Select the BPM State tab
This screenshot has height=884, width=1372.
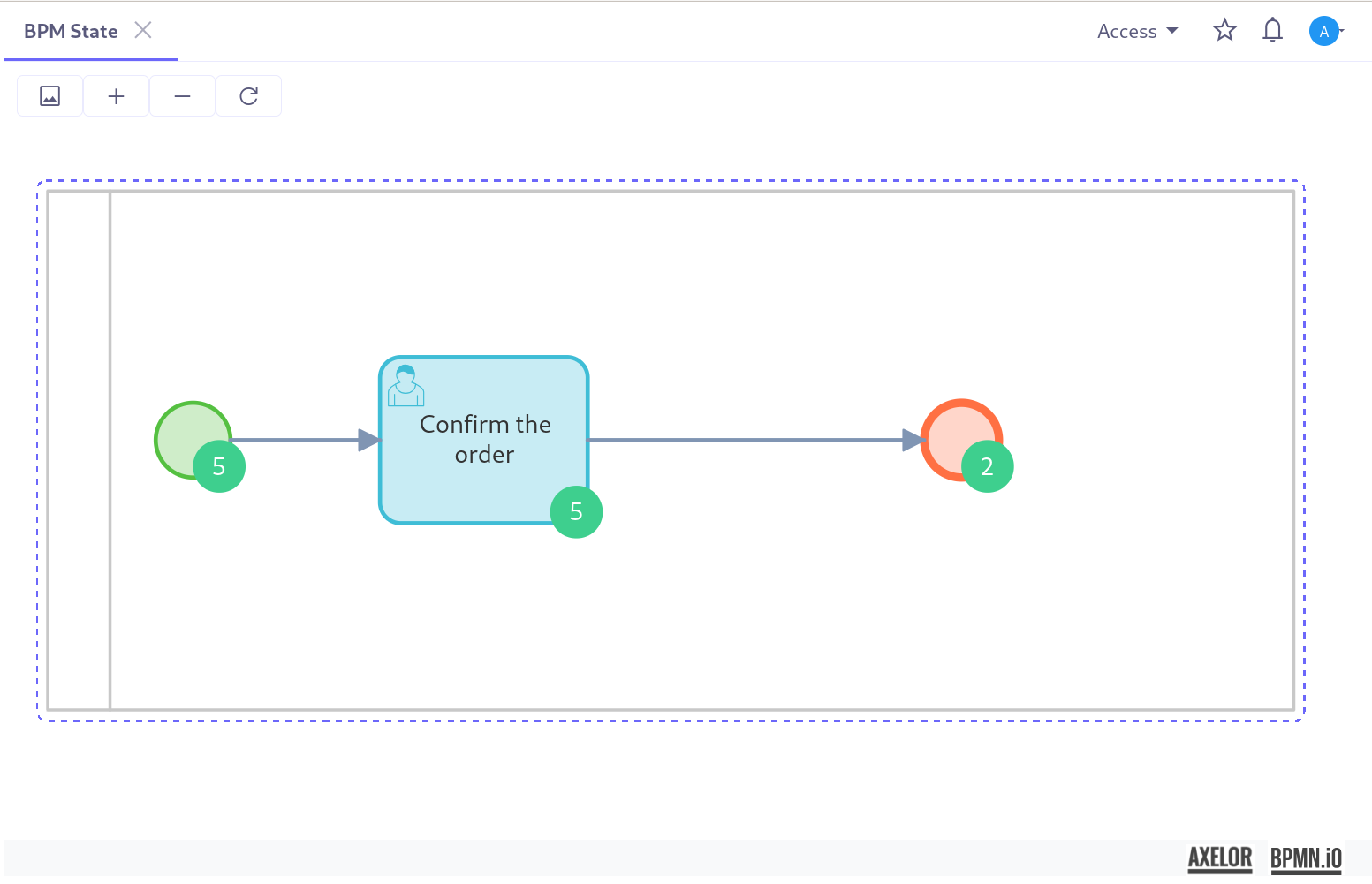(x=71, y=31)
